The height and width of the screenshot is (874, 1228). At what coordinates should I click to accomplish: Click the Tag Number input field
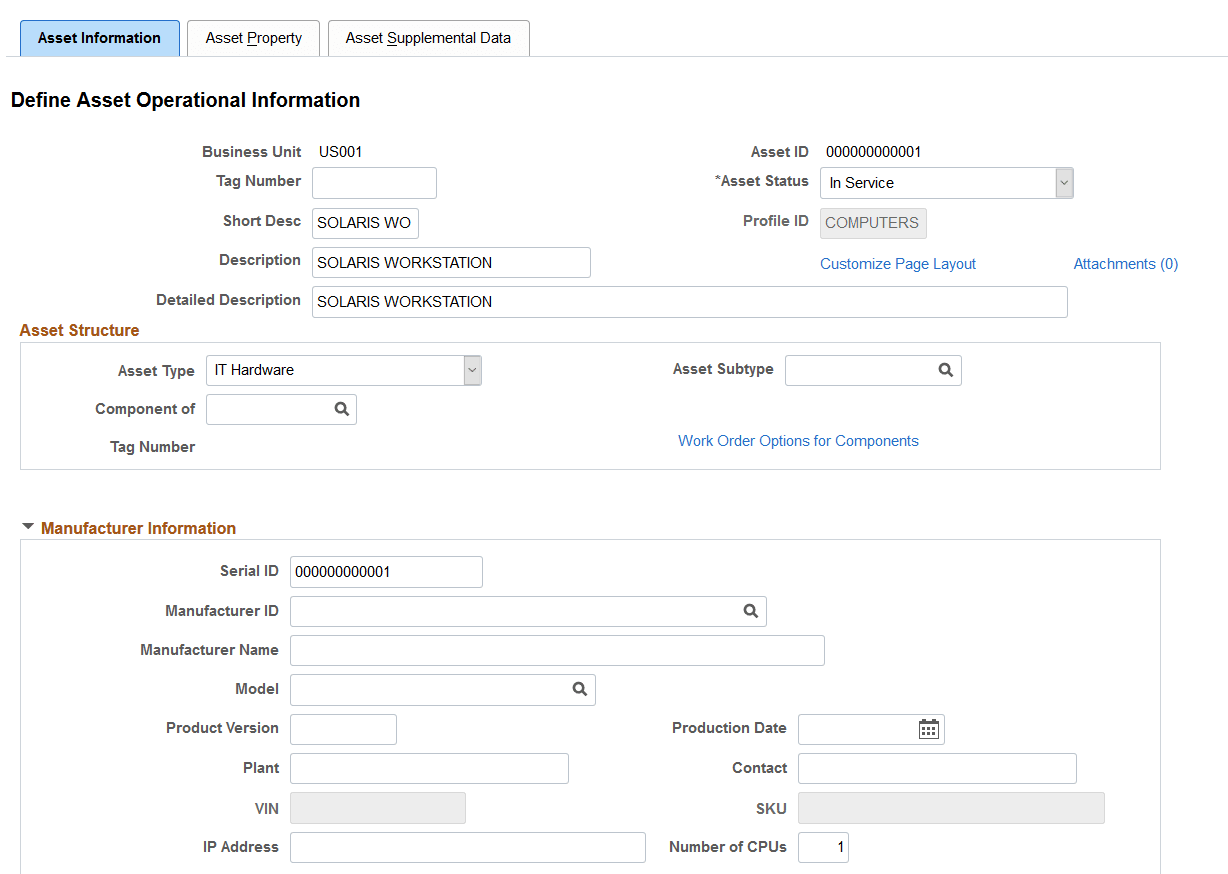374,183
